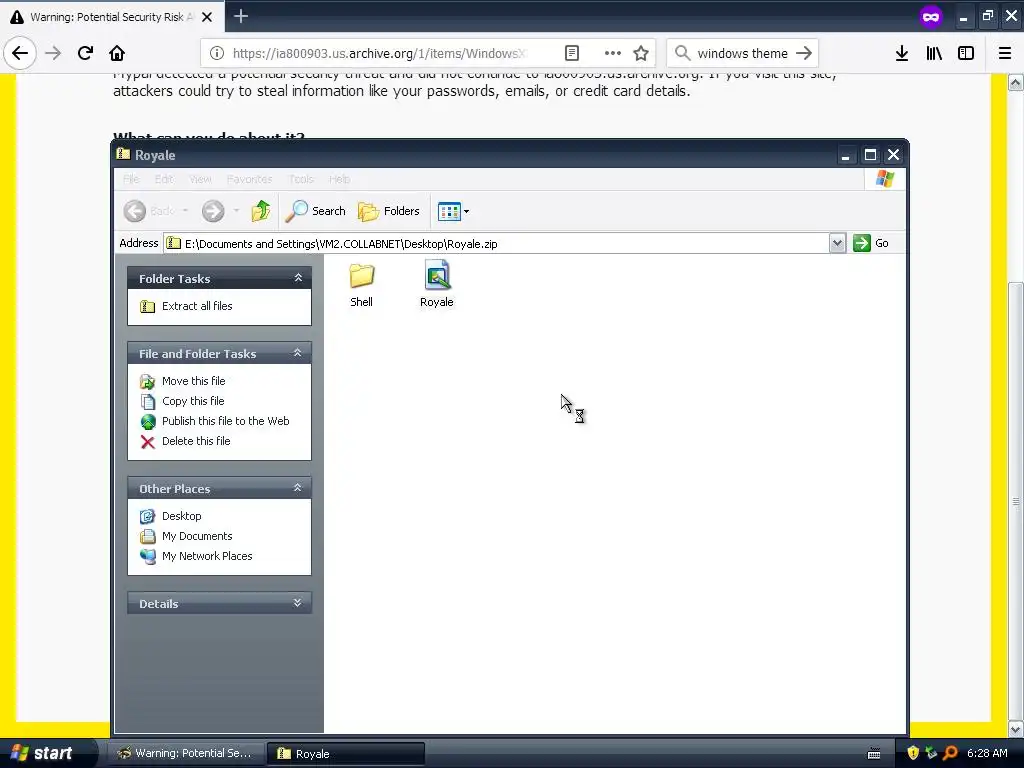Click Move this file

(x=193, y=381)
